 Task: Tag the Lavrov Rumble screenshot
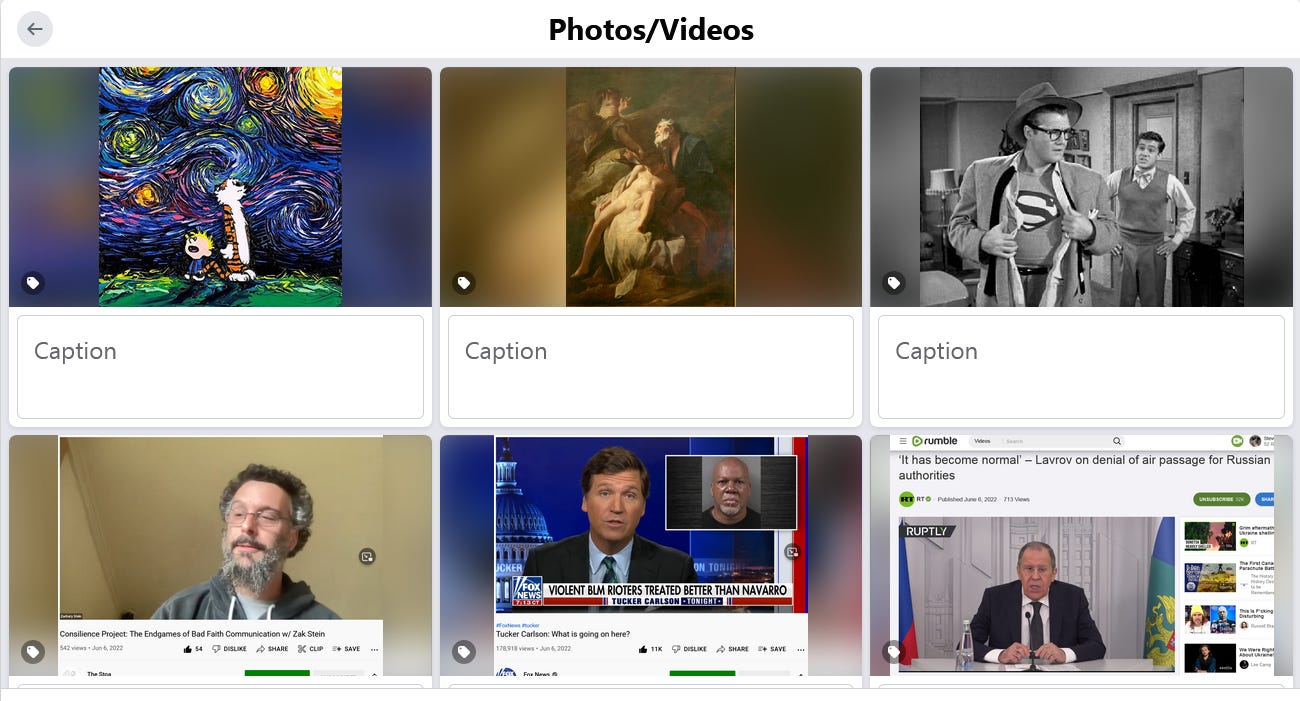click(x=894, y=652)
